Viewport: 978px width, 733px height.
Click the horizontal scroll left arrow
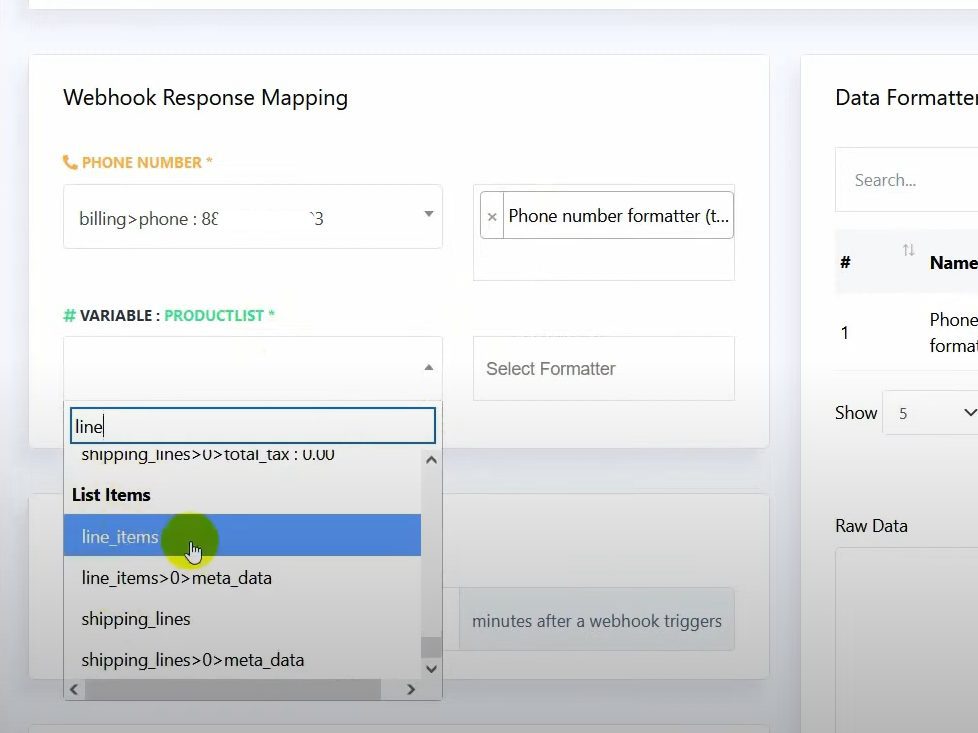(73, 689)
